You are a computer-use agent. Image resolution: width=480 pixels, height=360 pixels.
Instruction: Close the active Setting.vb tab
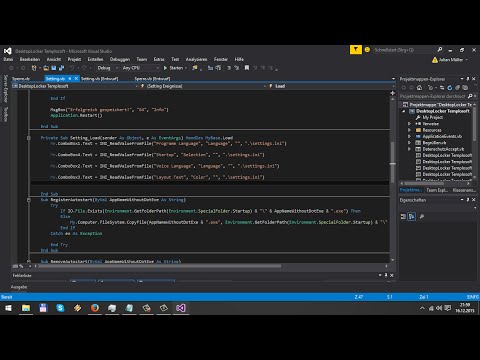(76, 79)
